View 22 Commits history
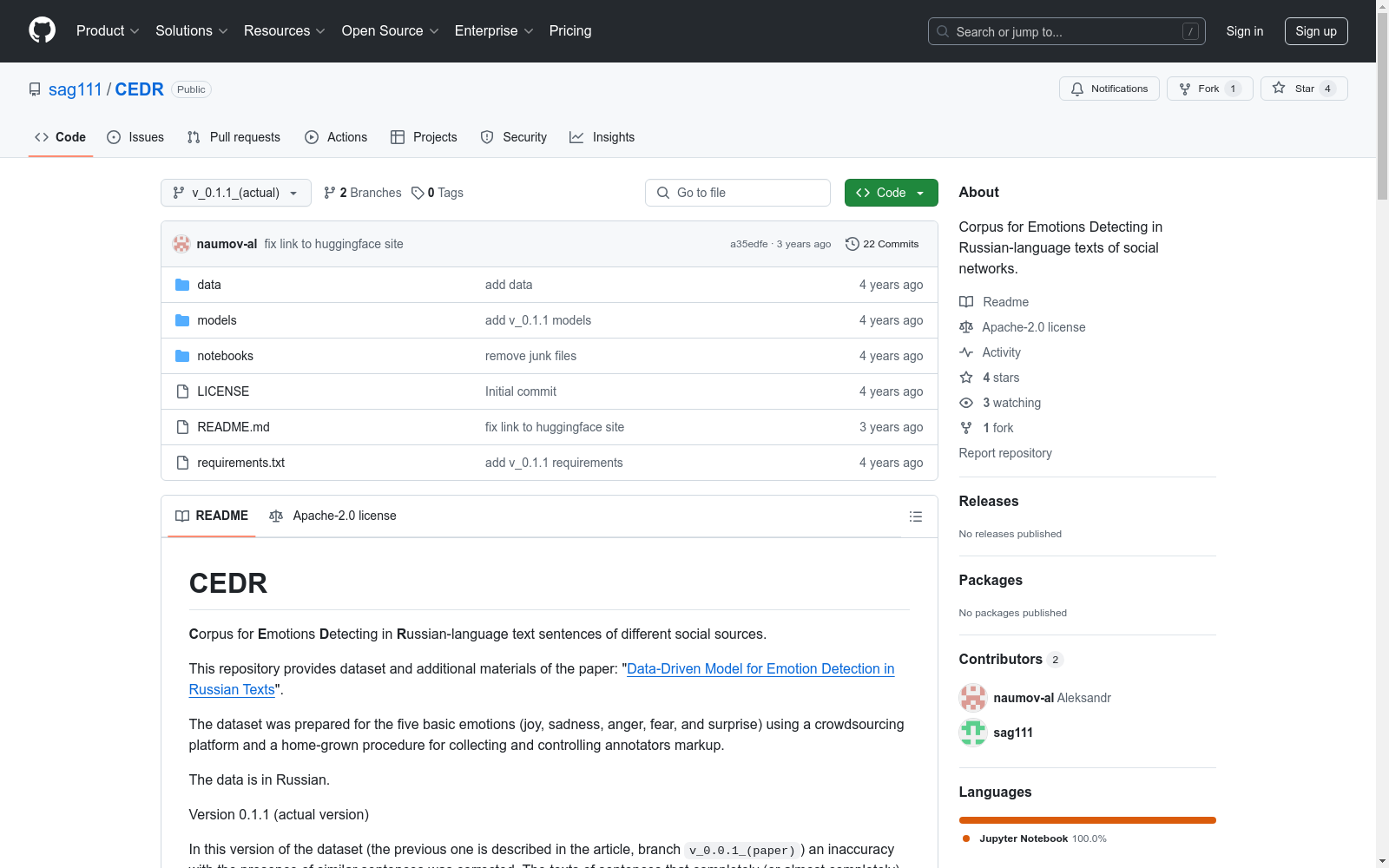 [882, 244]
